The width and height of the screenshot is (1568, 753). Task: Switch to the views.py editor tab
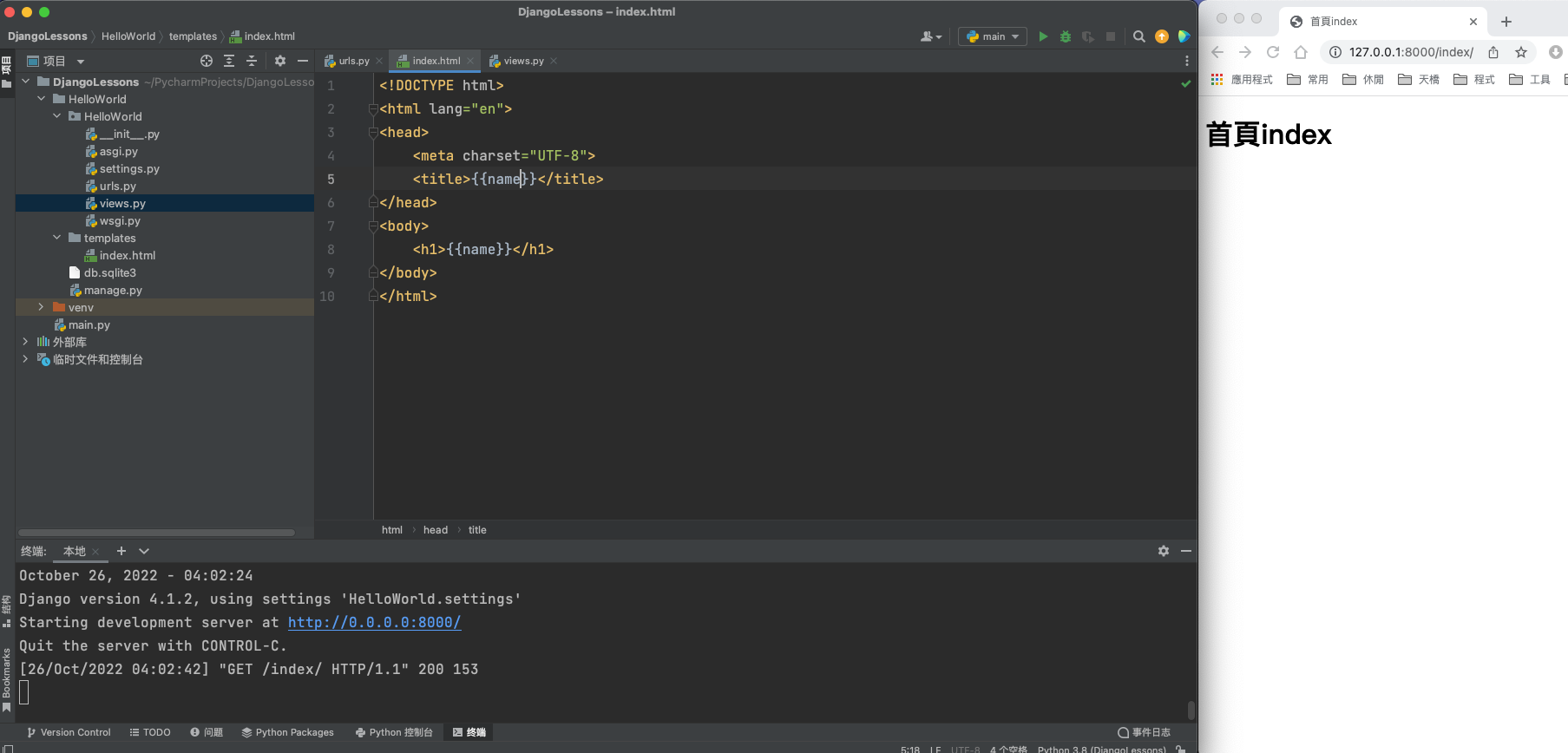coord(523,61)
